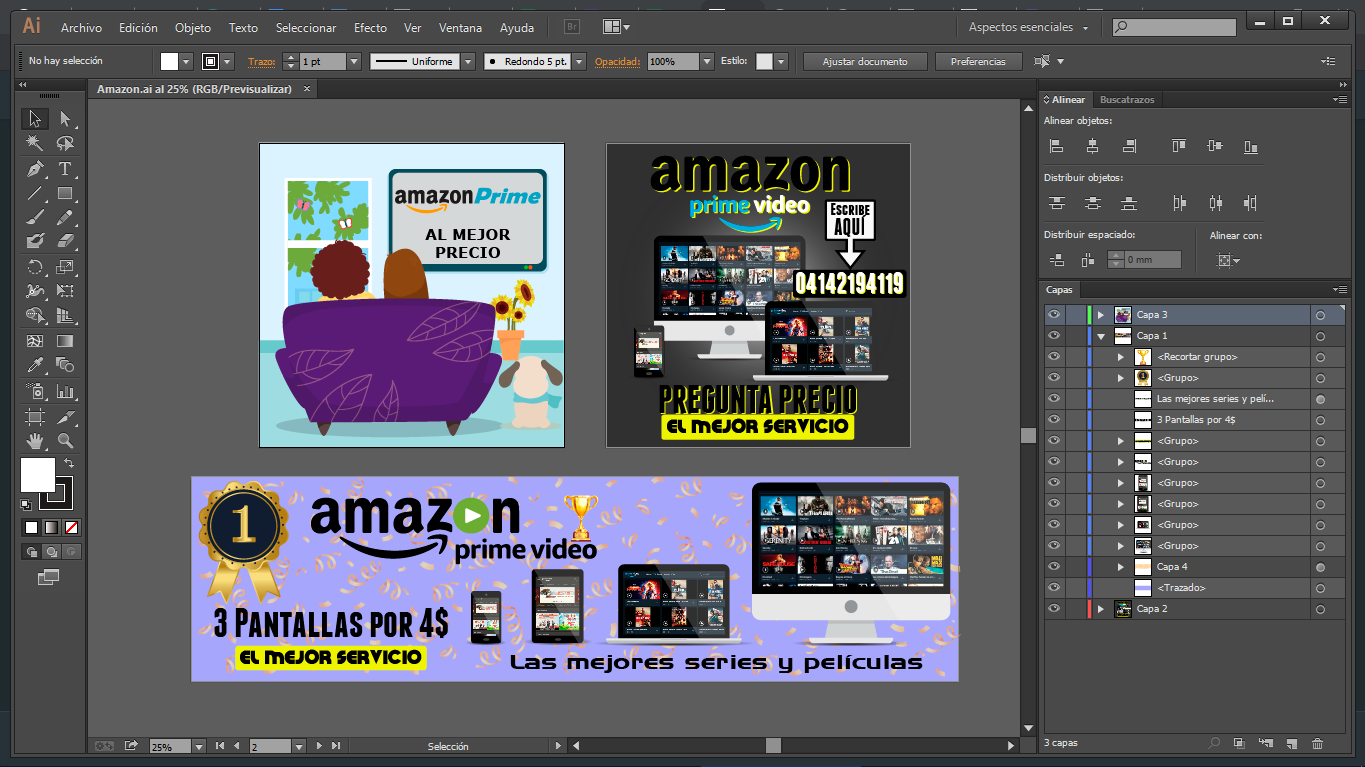Select the Magic Wand tool
The height and width of the screenshot is (767, 1365).
tap(35, 144)
